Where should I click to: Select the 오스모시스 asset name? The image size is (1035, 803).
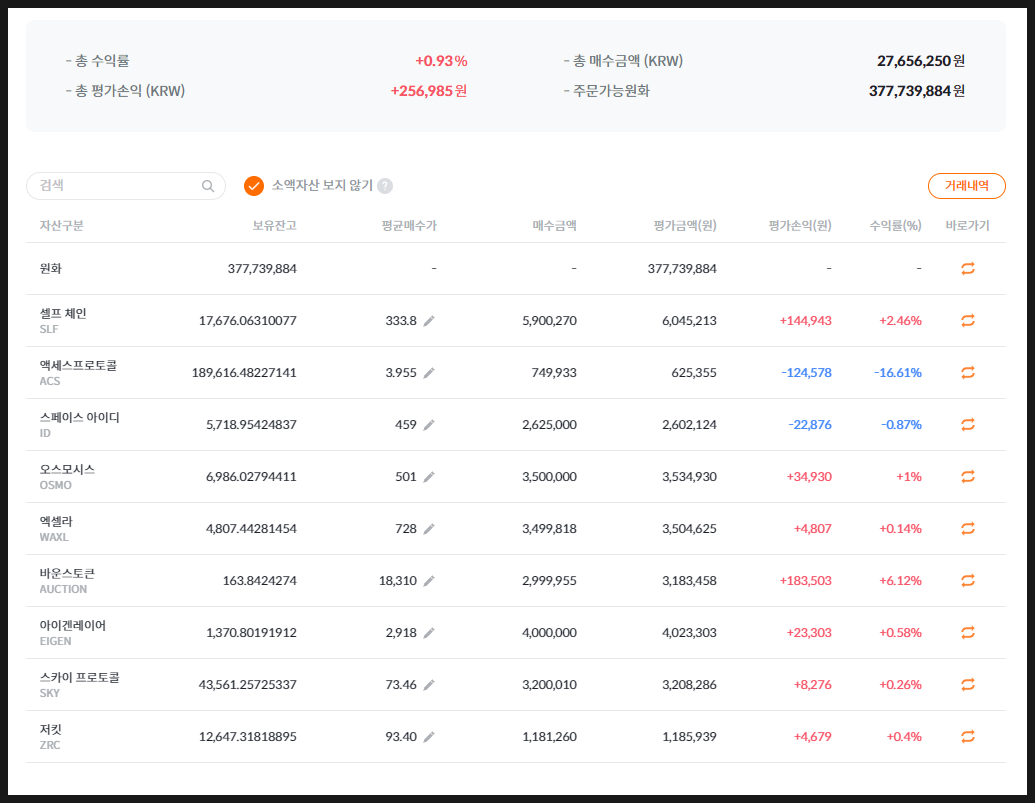(x=67, y=469)
